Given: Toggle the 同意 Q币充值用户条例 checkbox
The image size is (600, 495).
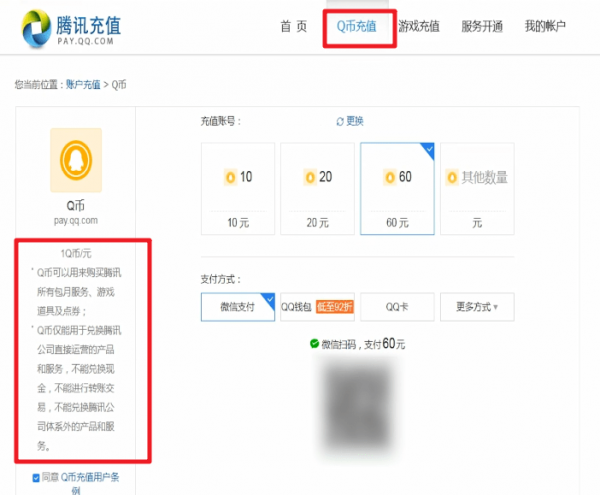Looking at the screenshot, I should [x=36, y=478].
